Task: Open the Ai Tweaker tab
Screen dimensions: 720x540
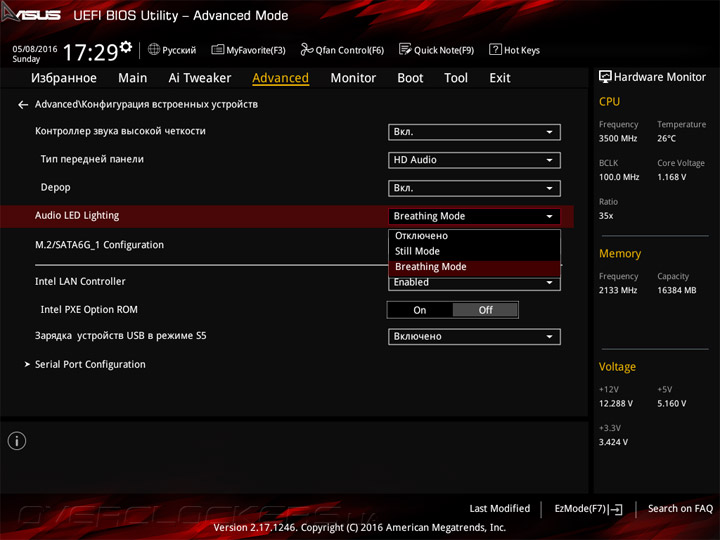Action: 200,78
